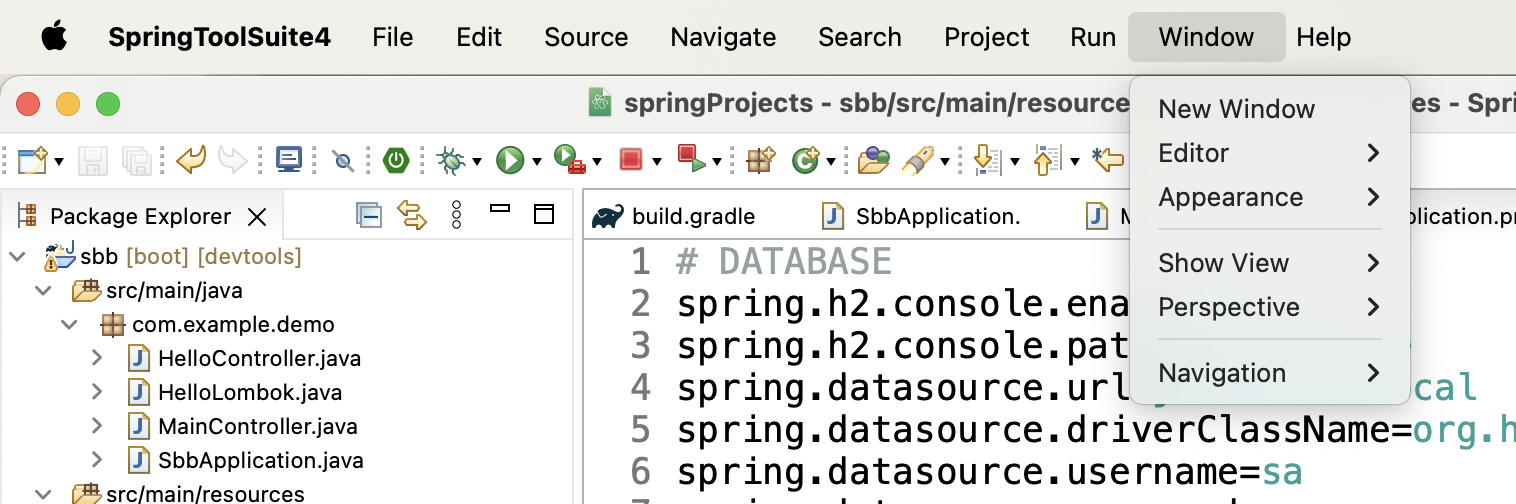Click the greyed Redo arrow icon
Viewport: 1516px width, 504px height.
pyautogui.click(x=232, y=160)
